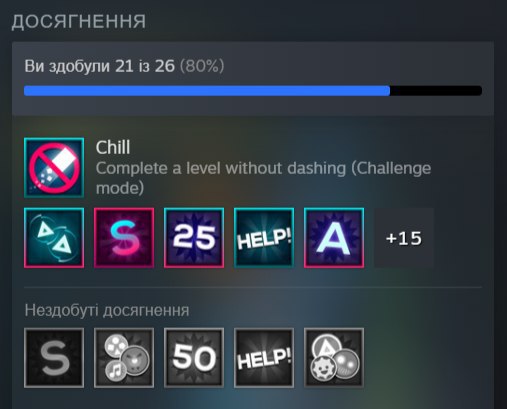Click the 'Ви здобули 21 із 26' text
The image size is (507, 409).
[x=99, y=66]
